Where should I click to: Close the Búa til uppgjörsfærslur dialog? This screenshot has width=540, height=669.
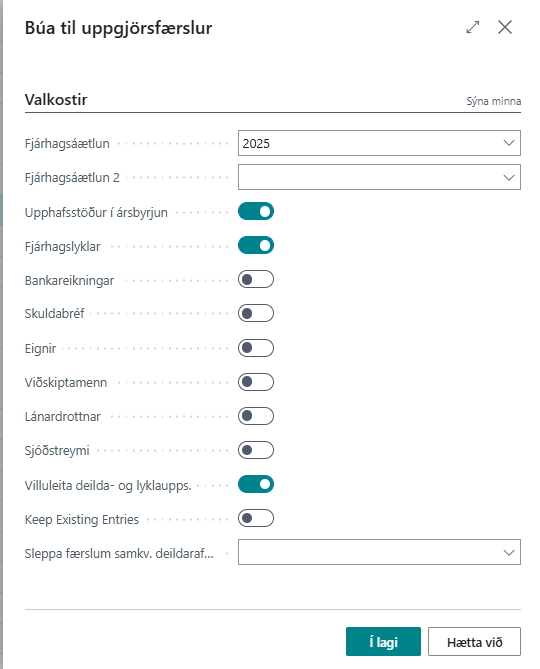click(505, 27)
